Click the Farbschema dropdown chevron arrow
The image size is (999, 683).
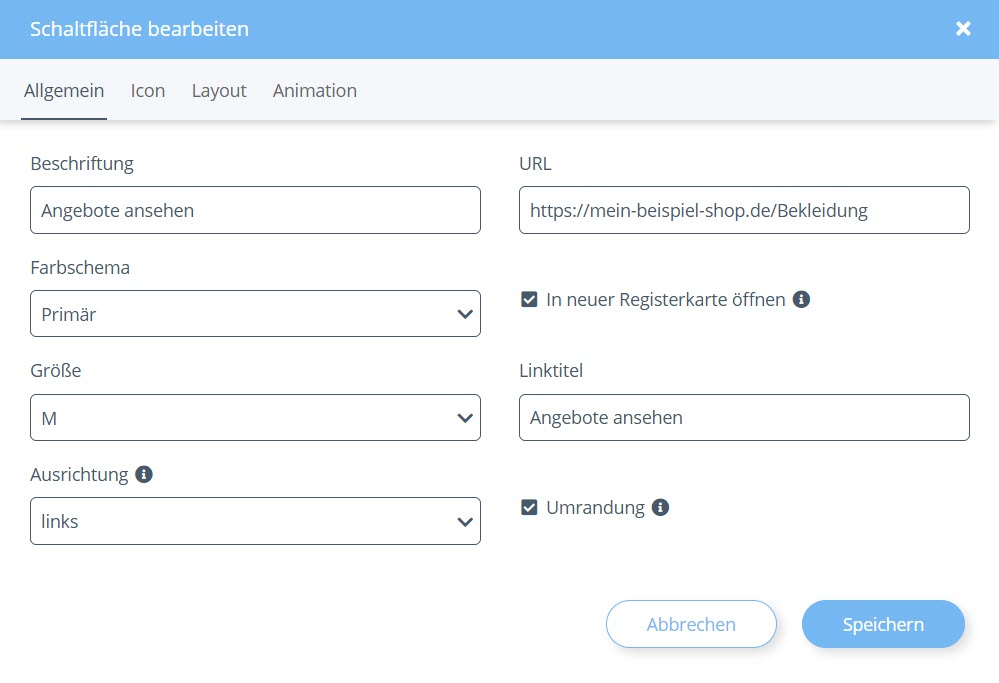tap(464, 314)
